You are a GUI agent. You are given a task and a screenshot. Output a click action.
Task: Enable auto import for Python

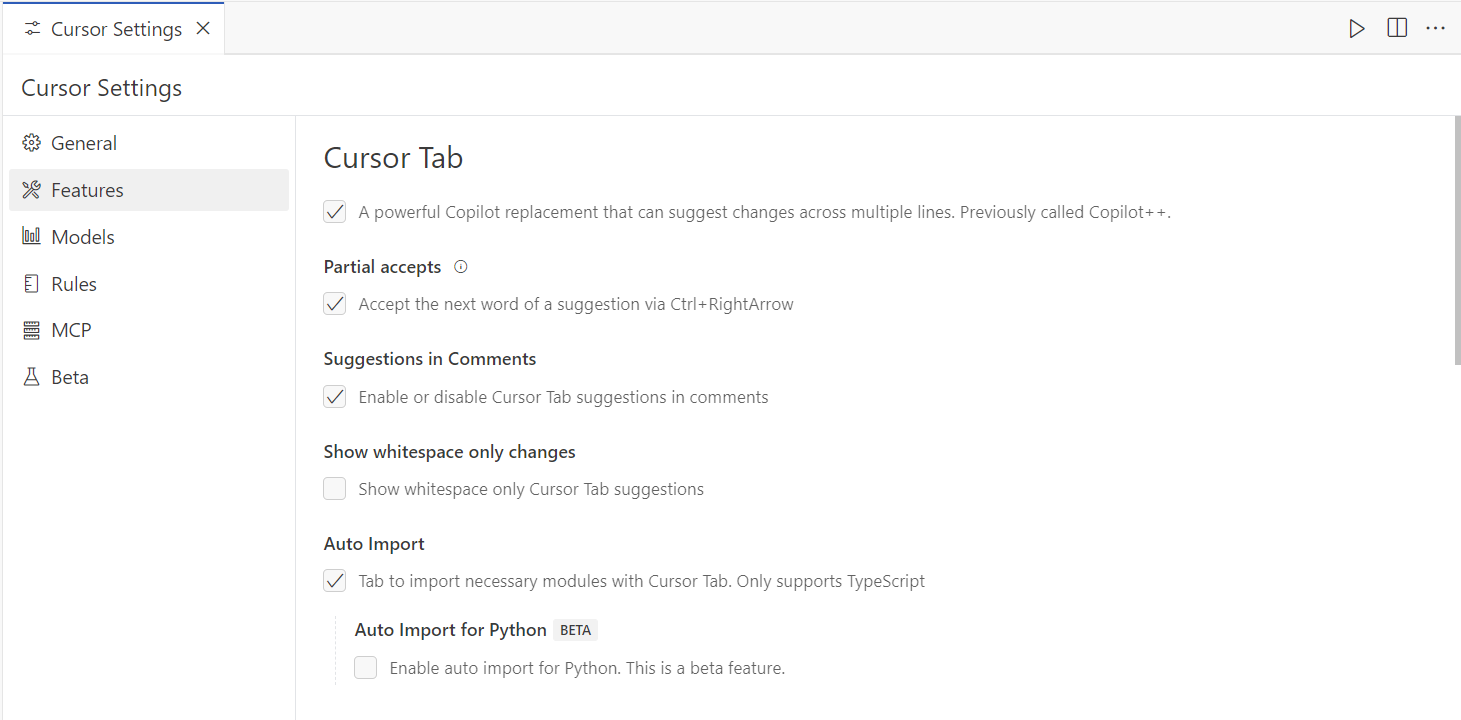[x=366, y=668]
